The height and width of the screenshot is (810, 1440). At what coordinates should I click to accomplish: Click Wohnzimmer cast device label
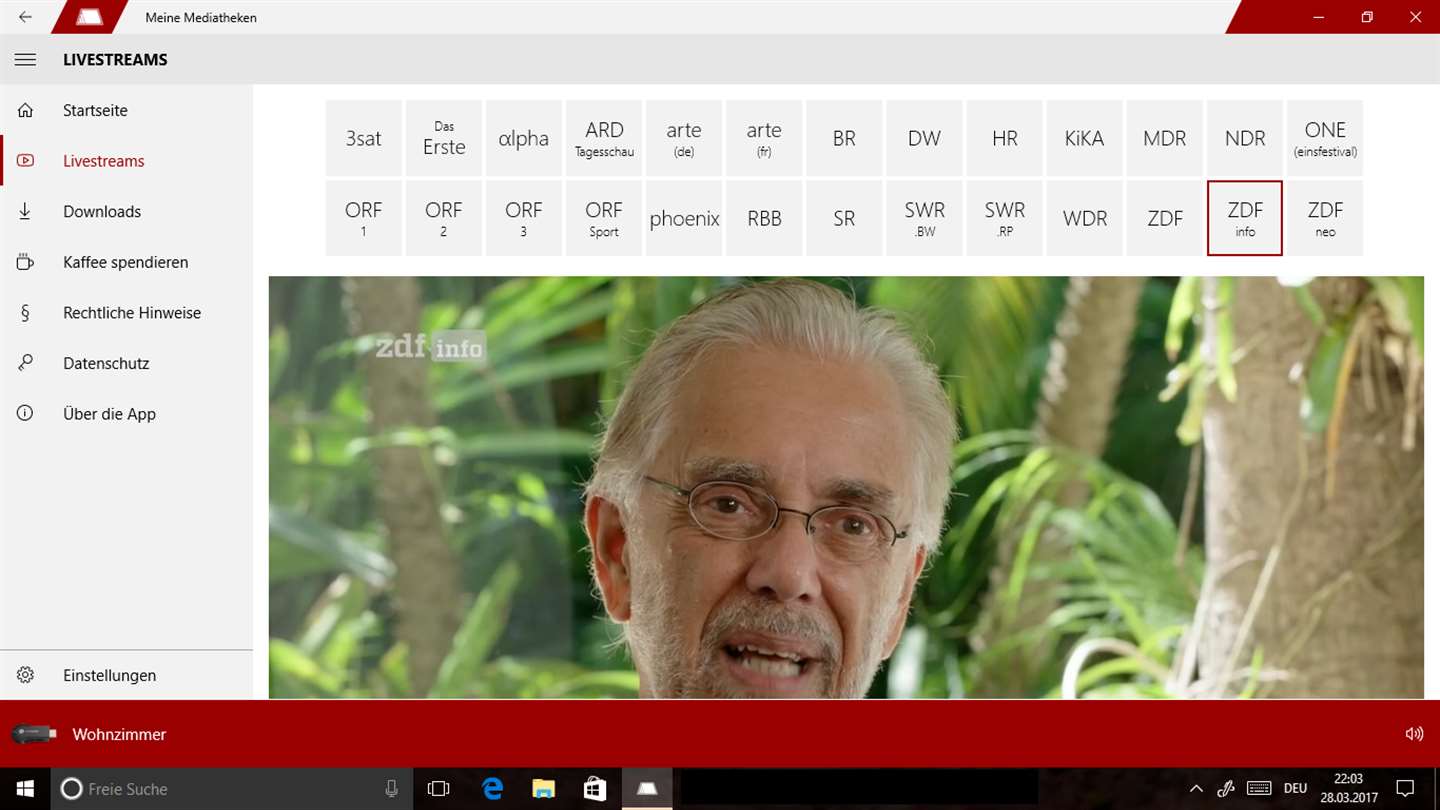coord(119,734)
